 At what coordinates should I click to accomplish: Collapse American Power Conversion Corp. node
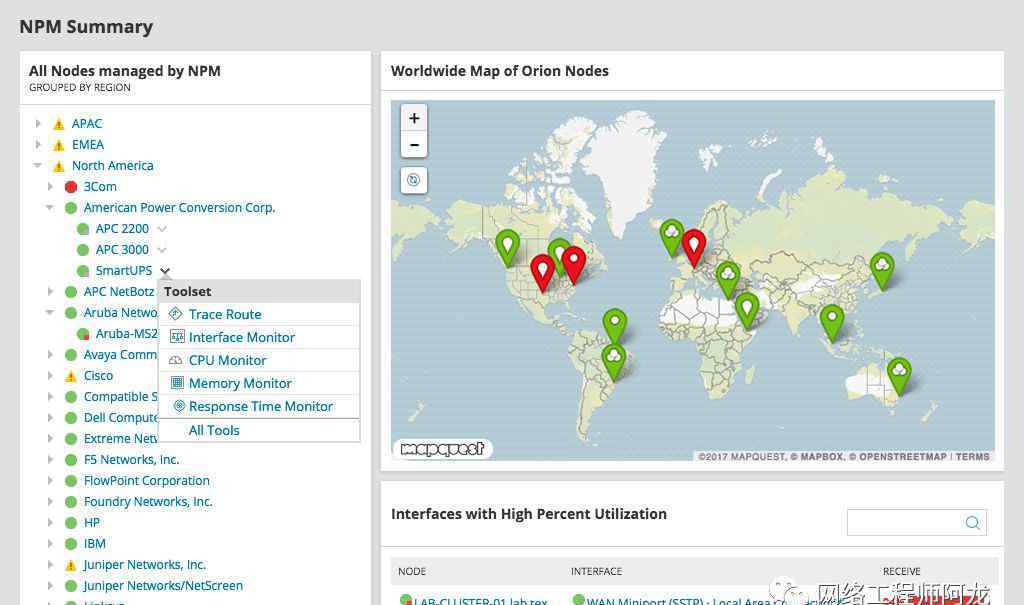point(50,208)
